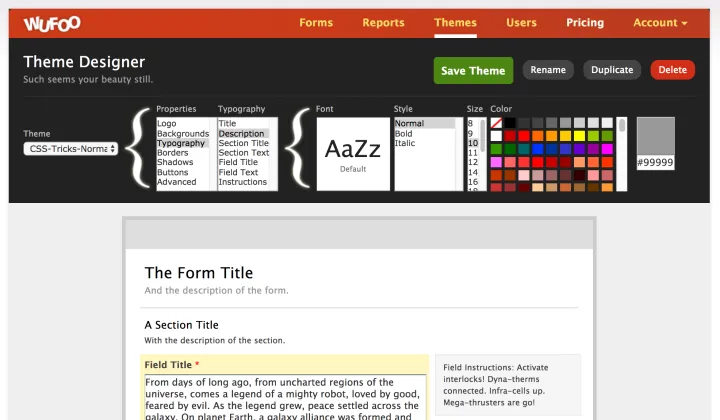Select Italic in Style list
720x420 pixels.
coord(404,143)
